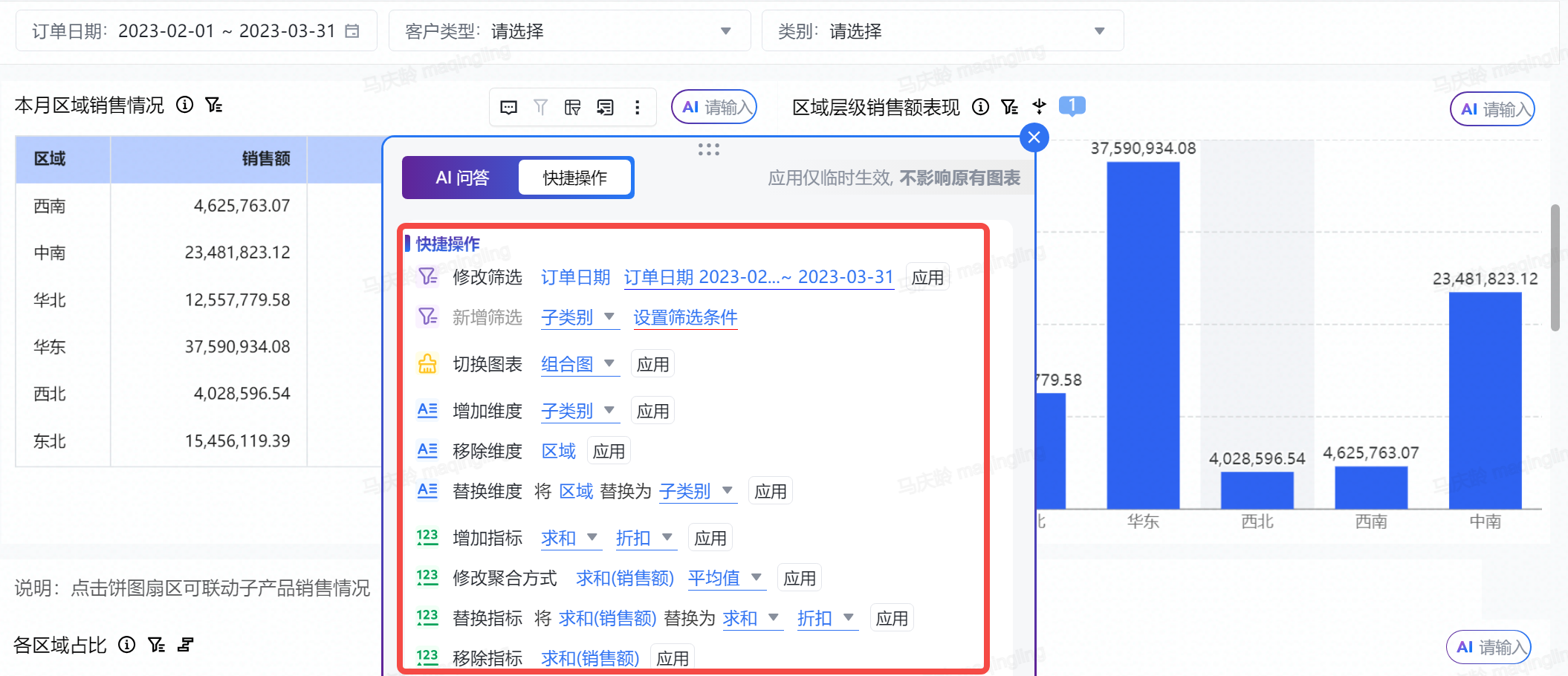Image resolution: width=1568 pixels, height=676 pixels.
Task: Switch to the AI 问答 tab
Action: 462,178
